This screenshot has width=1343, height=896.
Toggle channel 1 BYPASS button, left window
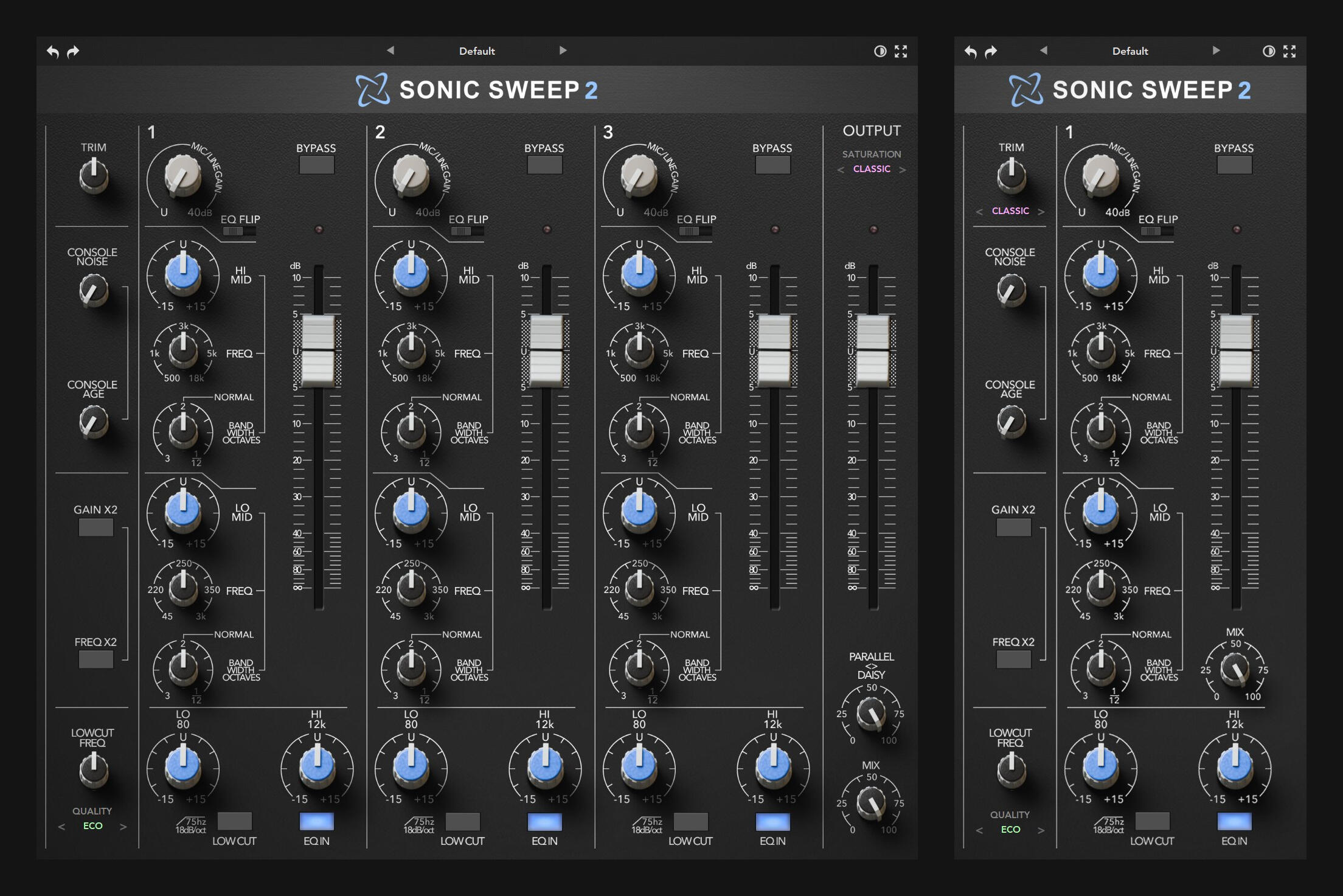pos(316,165)
